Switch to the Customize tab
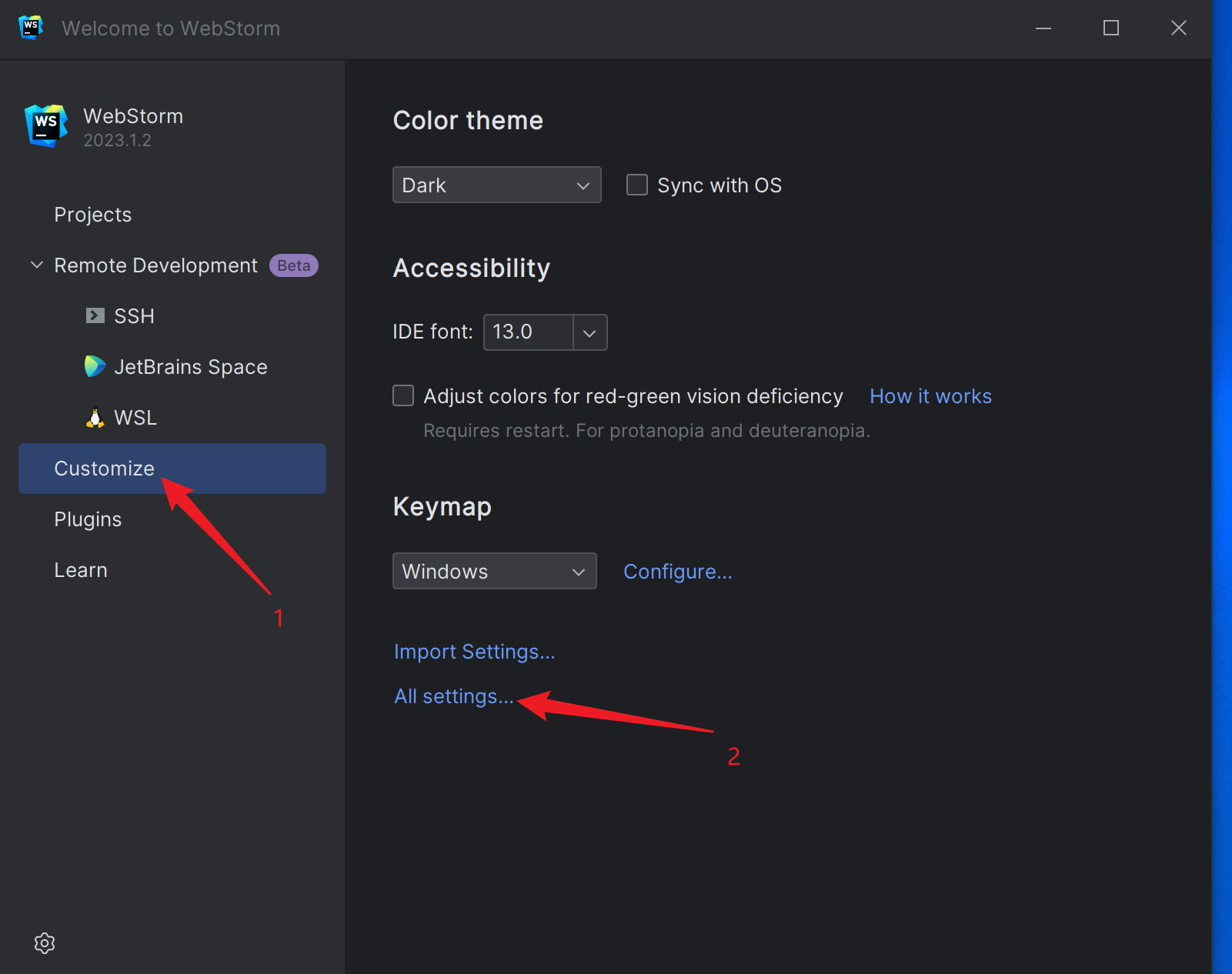Viewport: 1232px width, 974px height. coord(172,469)
